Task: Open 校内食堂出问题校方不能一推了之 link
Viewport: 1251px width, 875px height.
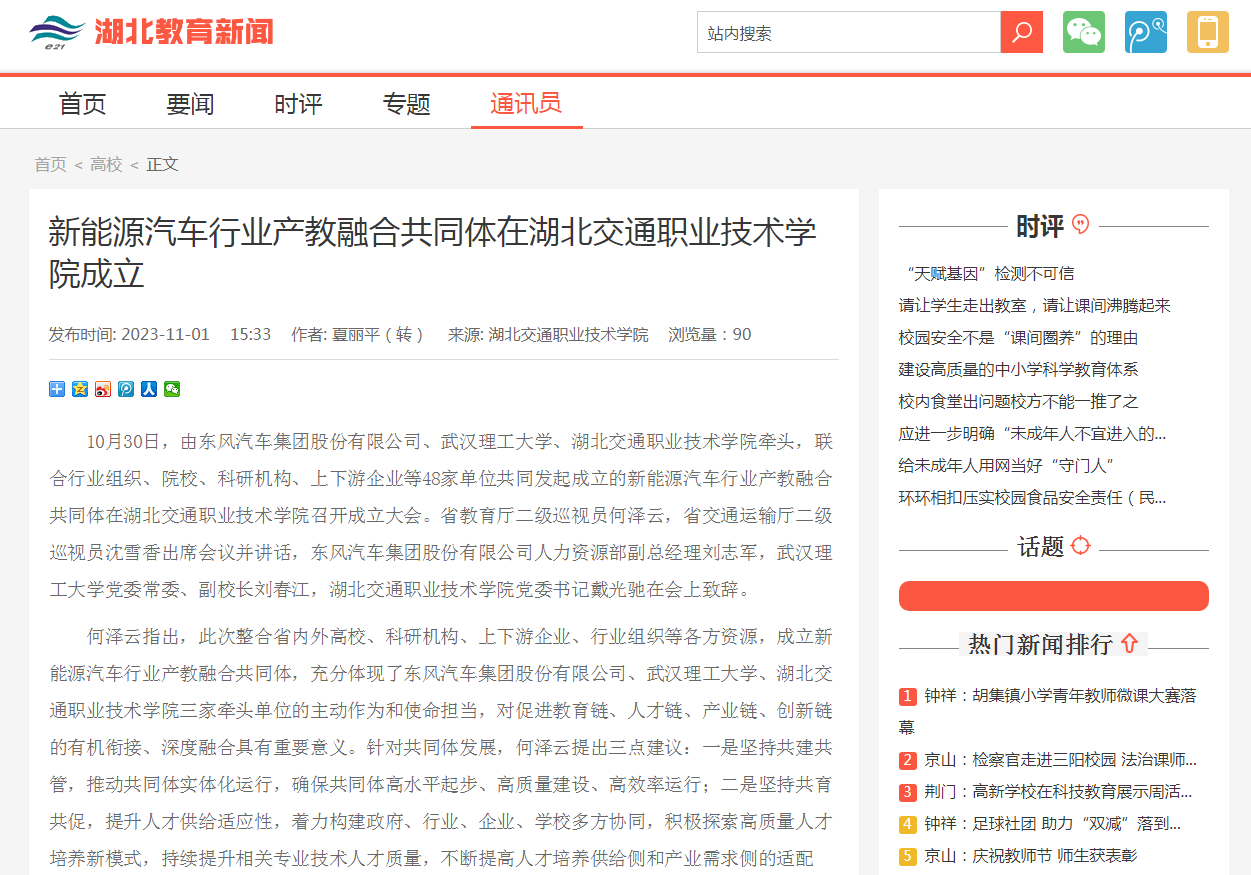Action: [x=1019, y=401]
